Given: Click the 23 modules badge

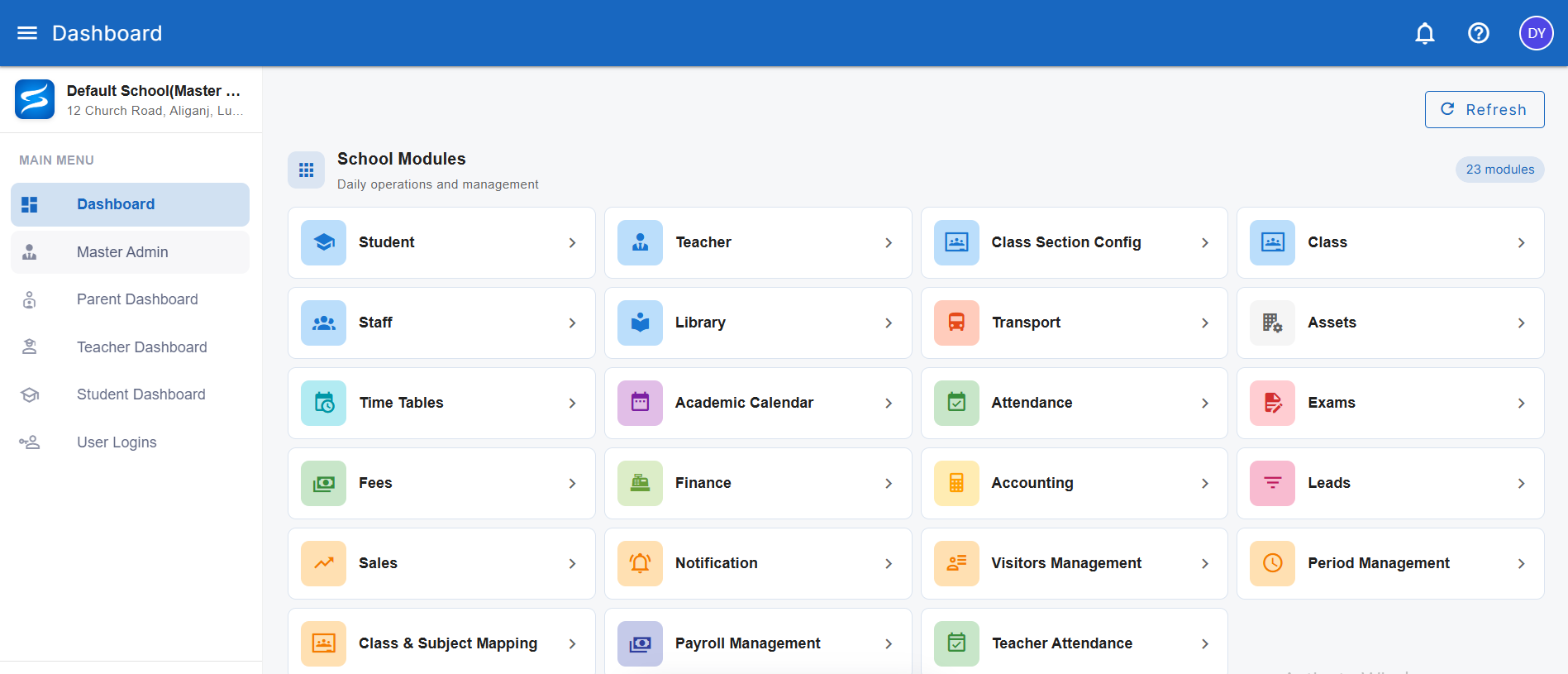Looking at the screenshot, I should click(1499, 170).
